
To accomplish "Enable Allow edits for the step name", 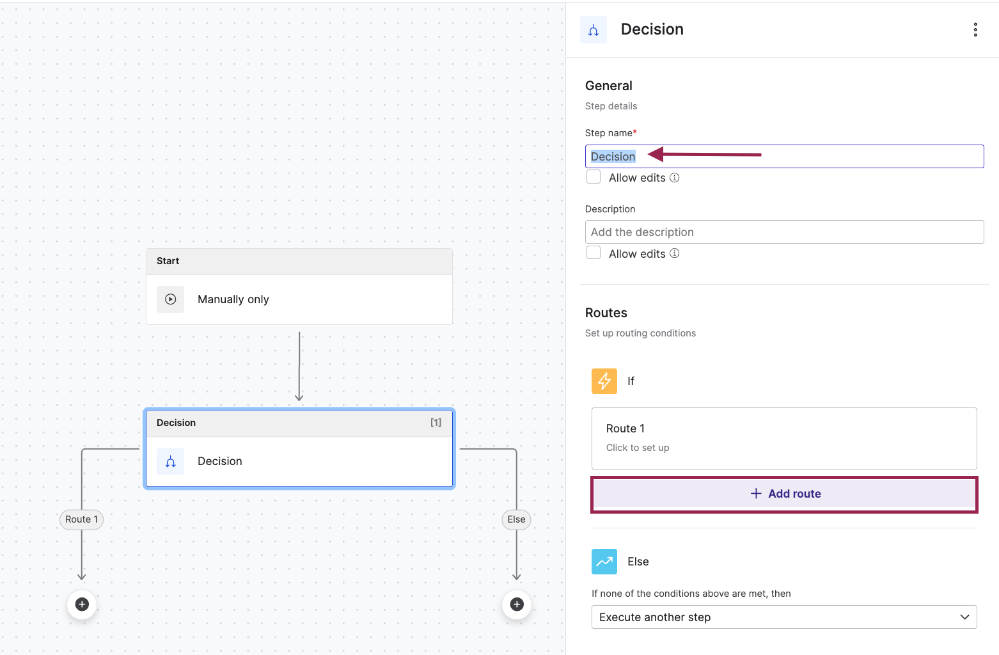I will tap(593, 177).
